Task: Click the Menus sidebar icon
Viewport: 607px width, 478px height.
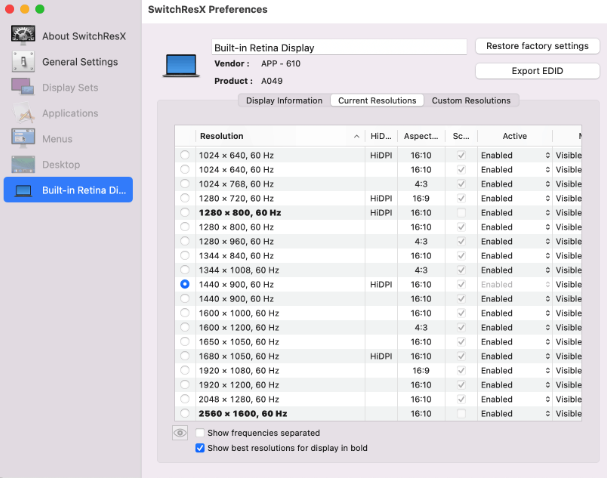Action: (x=23, y=139)
